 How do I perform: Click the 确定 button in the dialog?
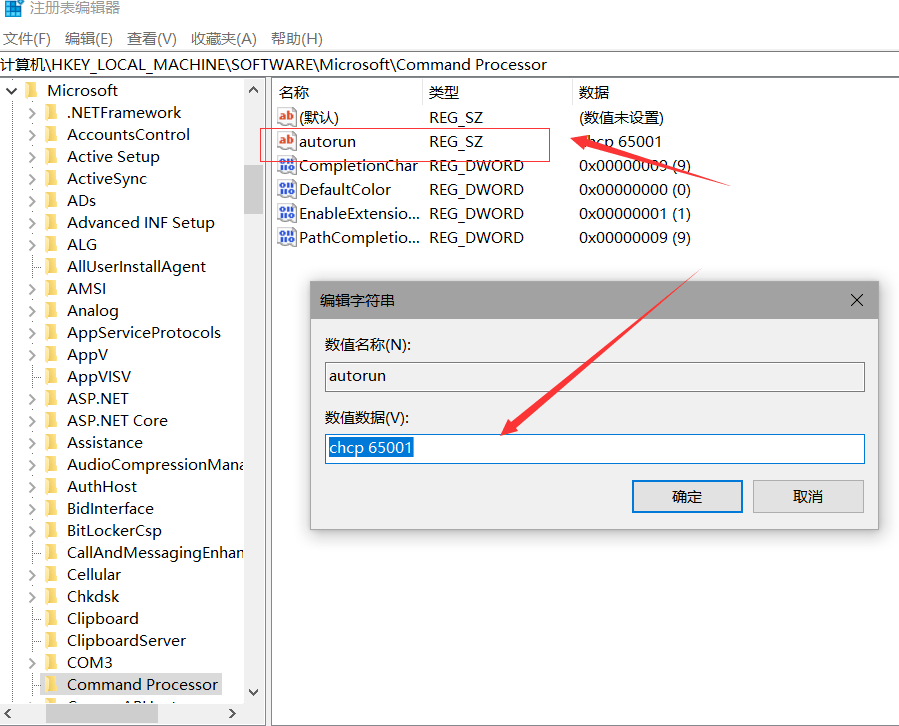[x=687, y=497]
